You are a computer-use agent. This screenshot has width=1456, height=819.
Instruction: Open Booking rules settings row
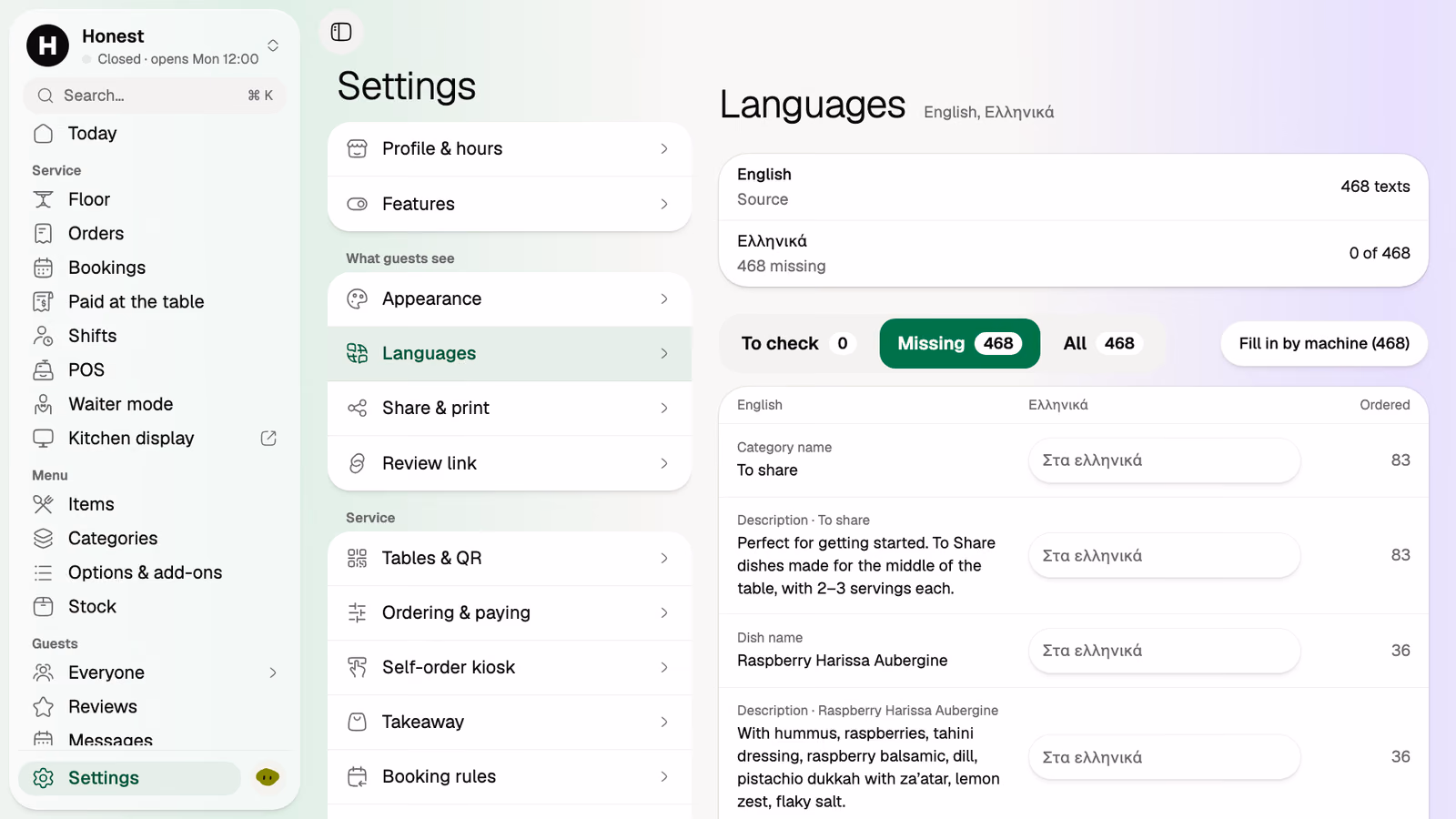tap(510, 776)
